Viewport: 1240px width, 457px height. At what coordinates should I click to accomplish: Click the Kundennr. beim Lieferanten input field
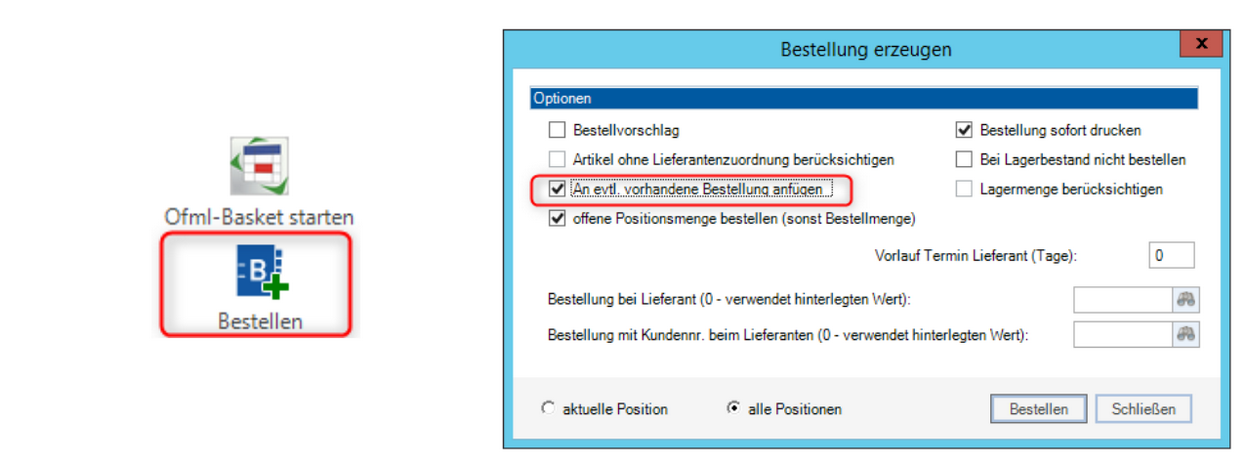point(1122,335)
